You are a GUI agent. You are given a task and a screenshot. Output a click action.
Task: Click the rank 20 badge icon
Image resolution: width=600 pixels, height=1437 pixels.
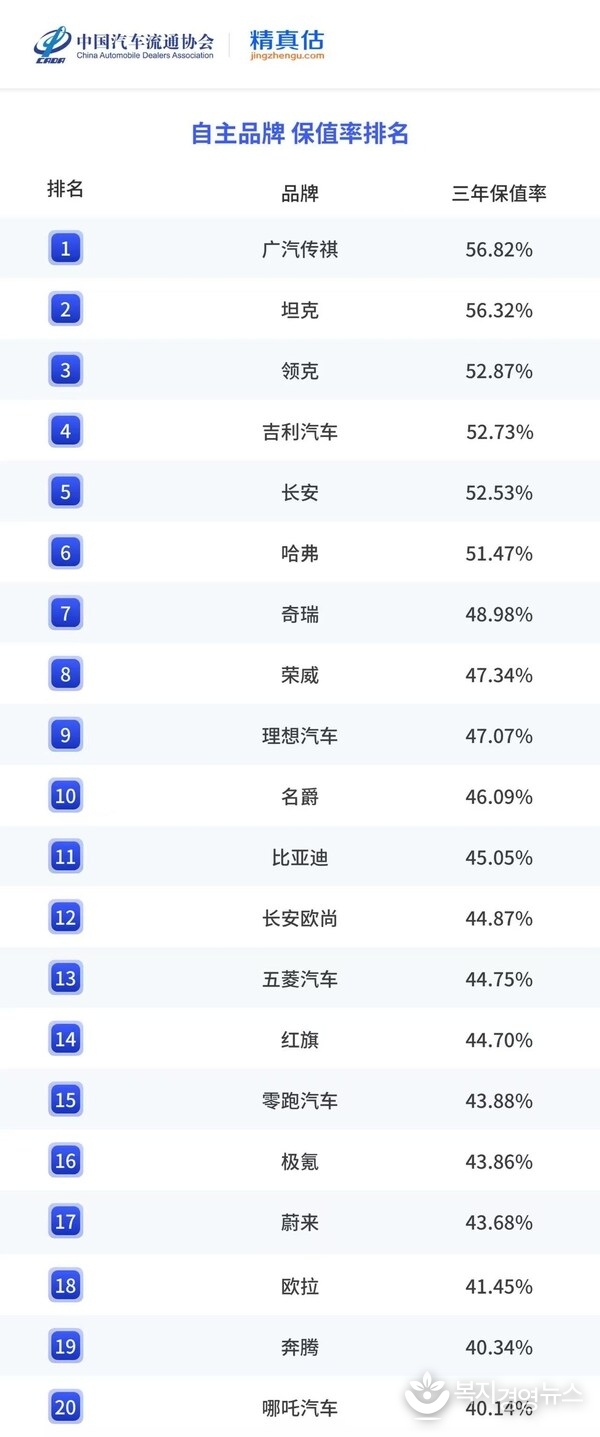[x=65, y=1407]
